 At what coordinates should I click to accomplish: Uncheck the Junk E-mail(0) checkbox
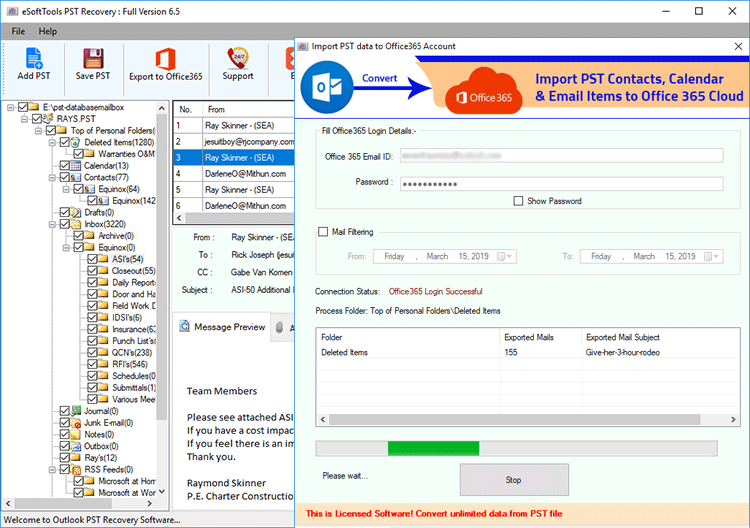click(x=65, y=423)
